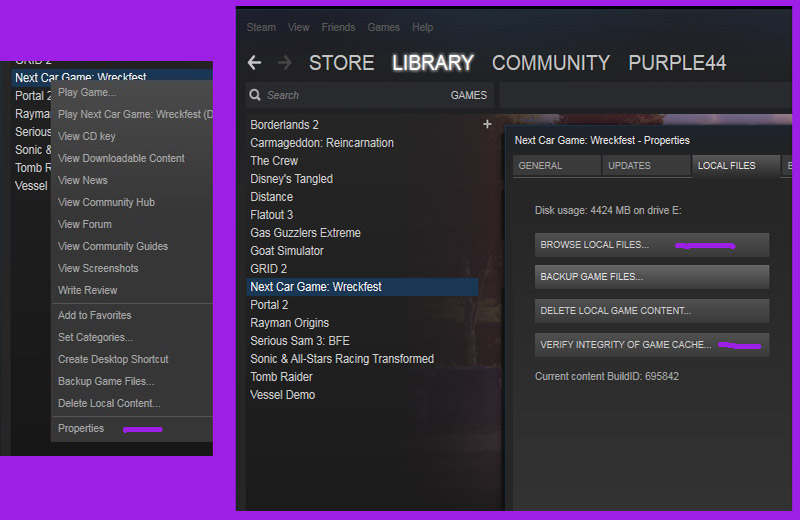Select Tomb Raider in main library list

coord(281,377)
